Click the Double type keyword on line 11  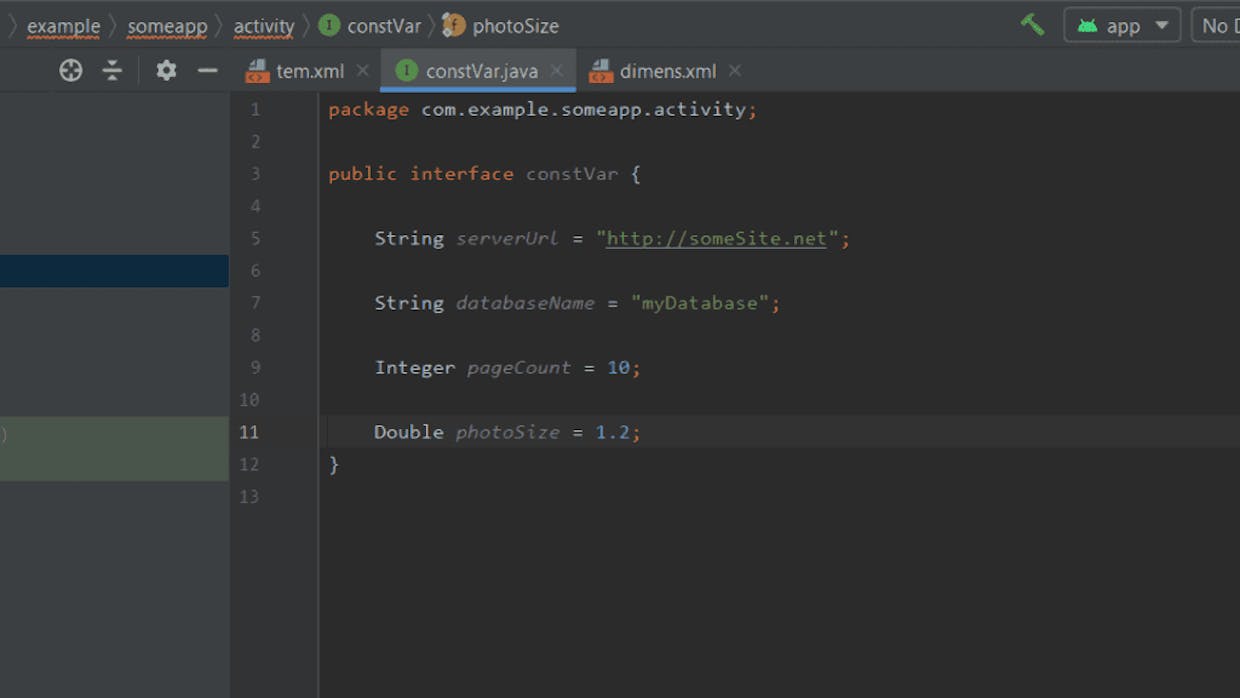coord(409,432)
